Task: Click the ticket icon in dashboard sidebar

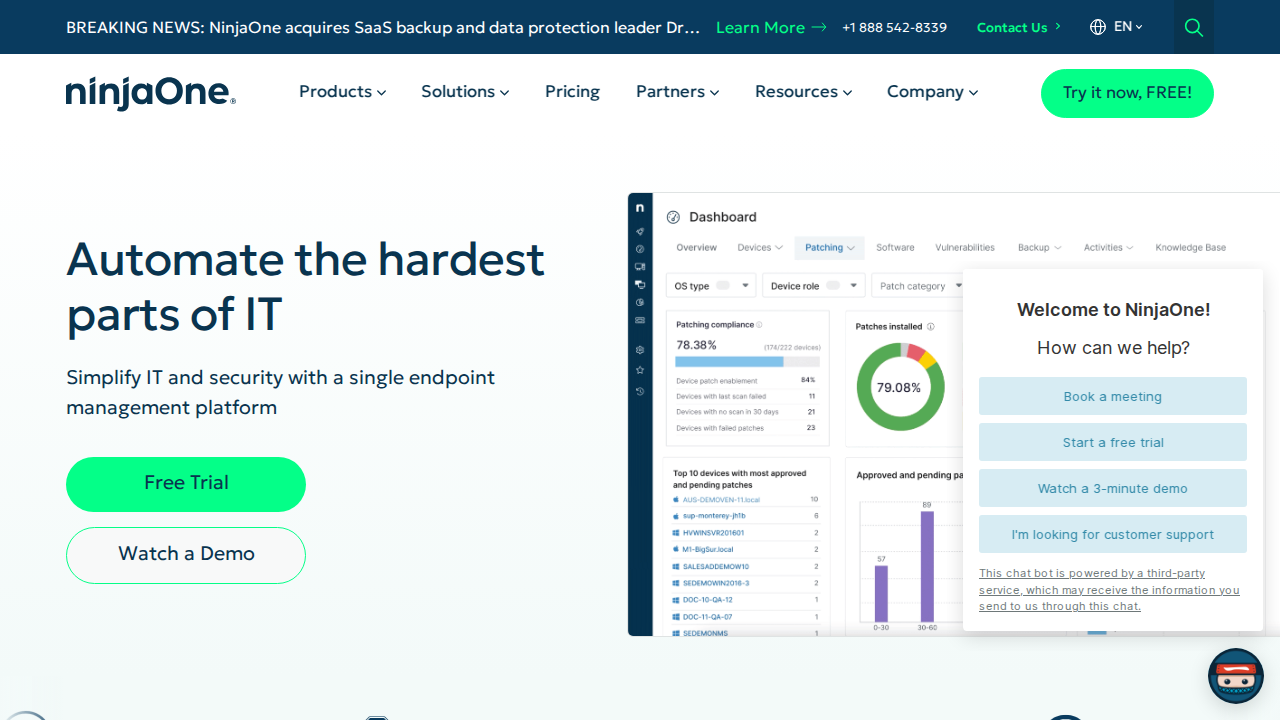Action: point(640,320)
